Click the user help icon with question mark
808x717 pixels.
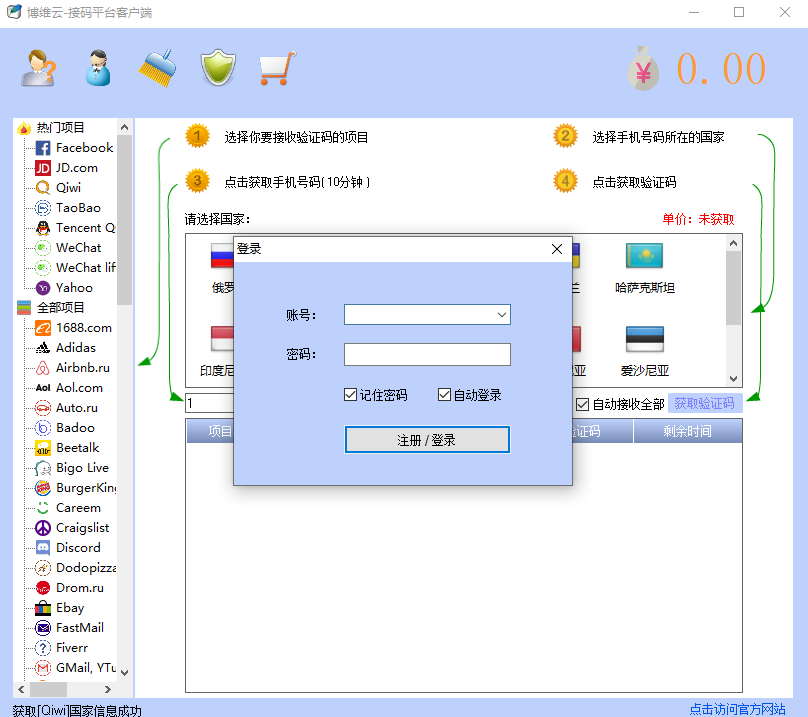(x=39, y=68)
